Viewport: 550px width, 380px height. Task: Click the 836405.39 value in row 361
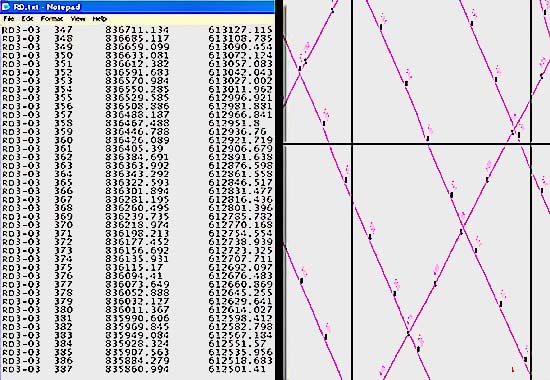coord(134,149)
